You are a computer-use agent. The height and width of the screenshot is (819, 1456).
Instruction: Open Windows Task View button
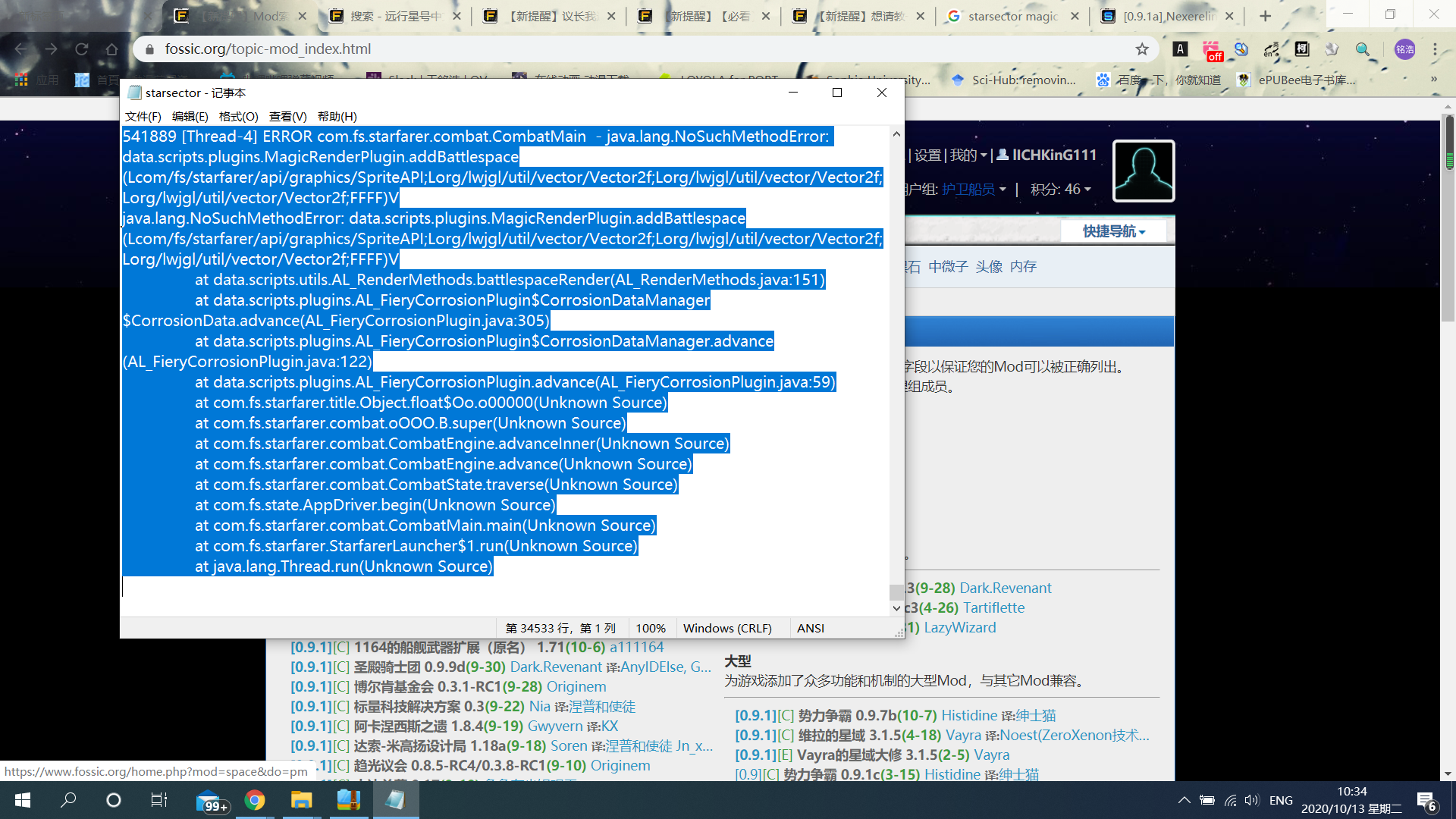click(158, 800)
